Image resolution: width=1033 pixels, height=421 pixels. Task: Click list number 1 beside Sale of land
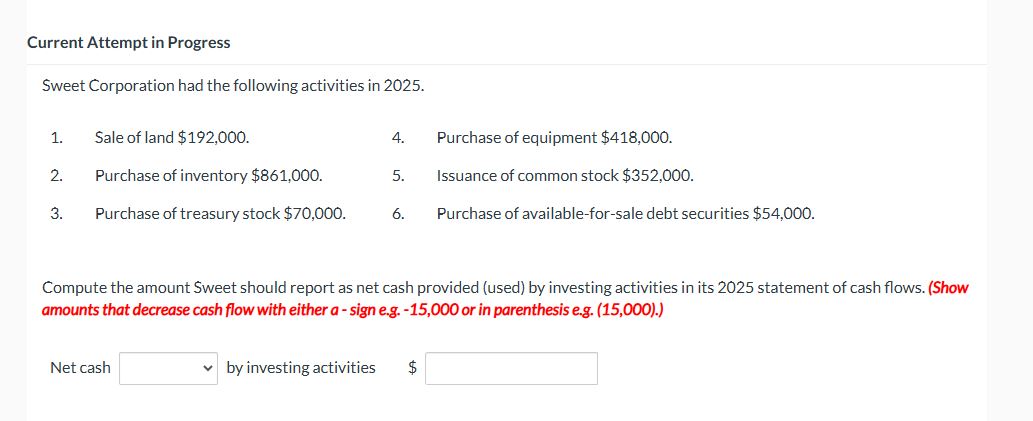(x=57, y=138)
